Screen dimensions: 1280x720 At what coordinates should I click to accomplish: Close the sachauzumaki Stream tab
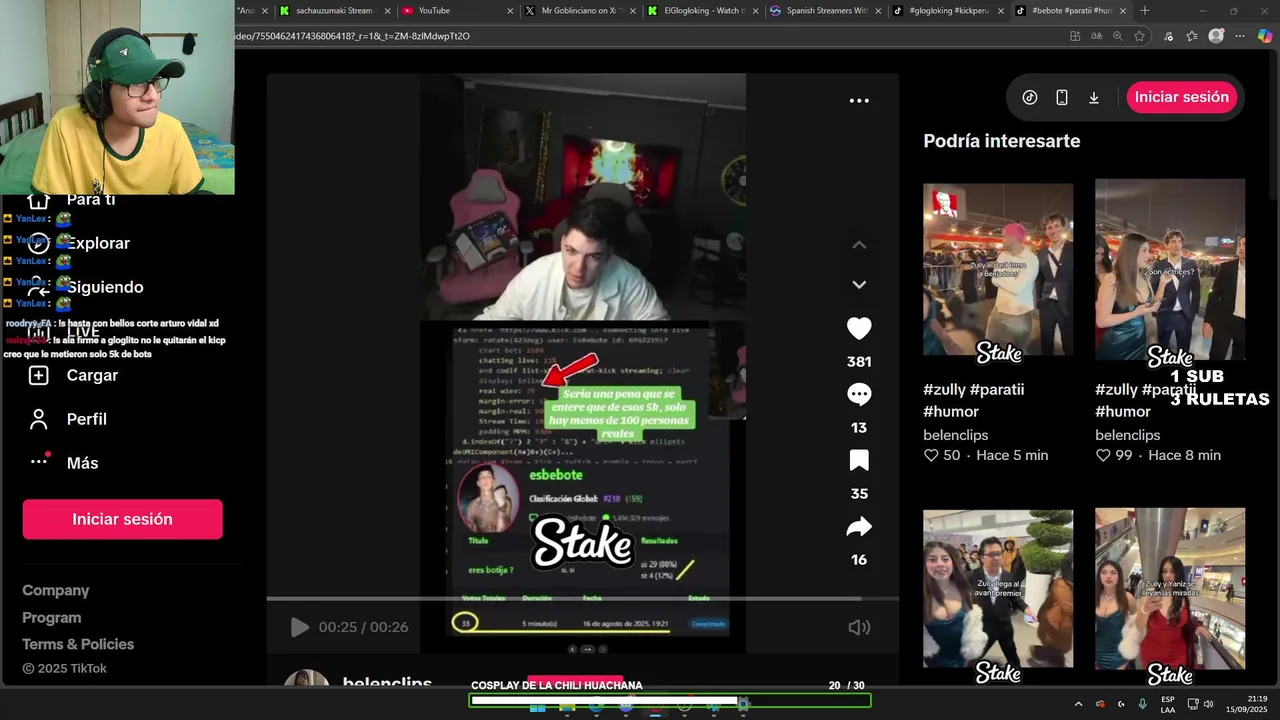tap(387, 11)
